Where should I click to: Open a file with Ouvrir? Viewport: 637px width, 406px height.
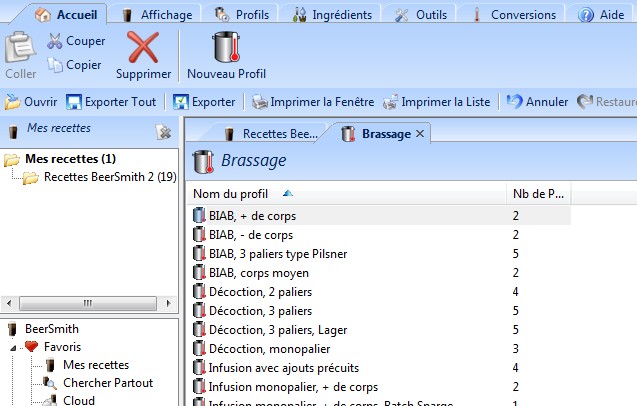31,102
